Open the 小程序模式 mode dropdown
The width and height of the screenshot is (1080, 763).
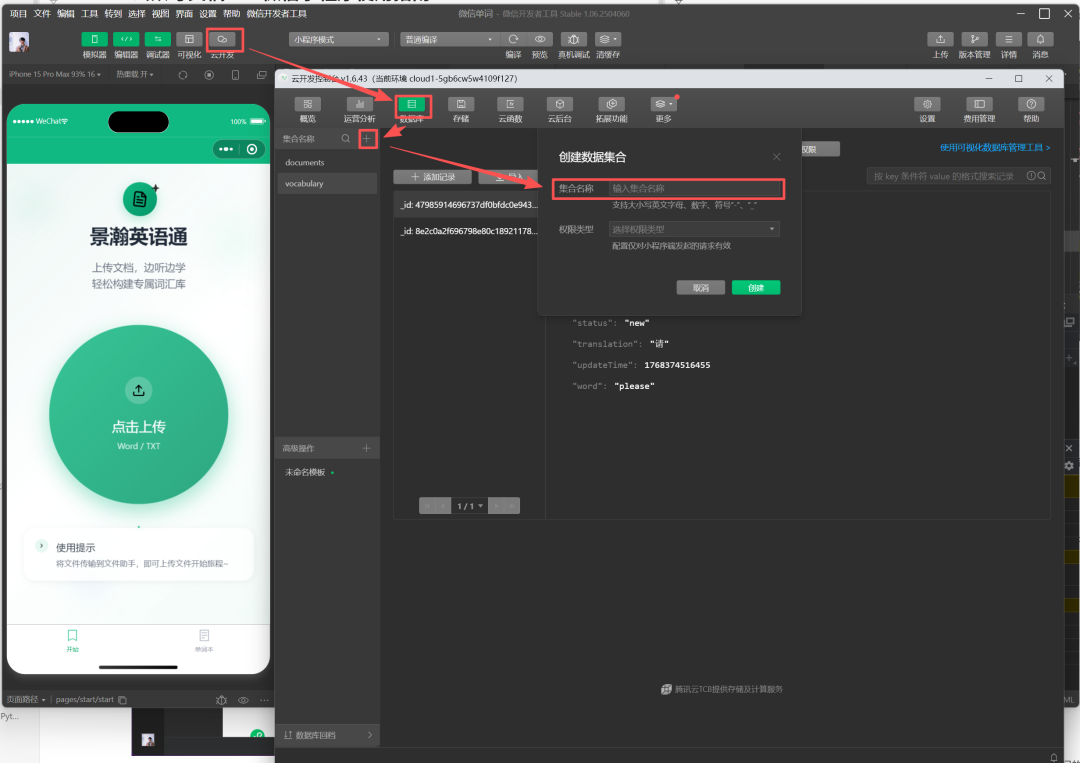[x=338, y=39]
